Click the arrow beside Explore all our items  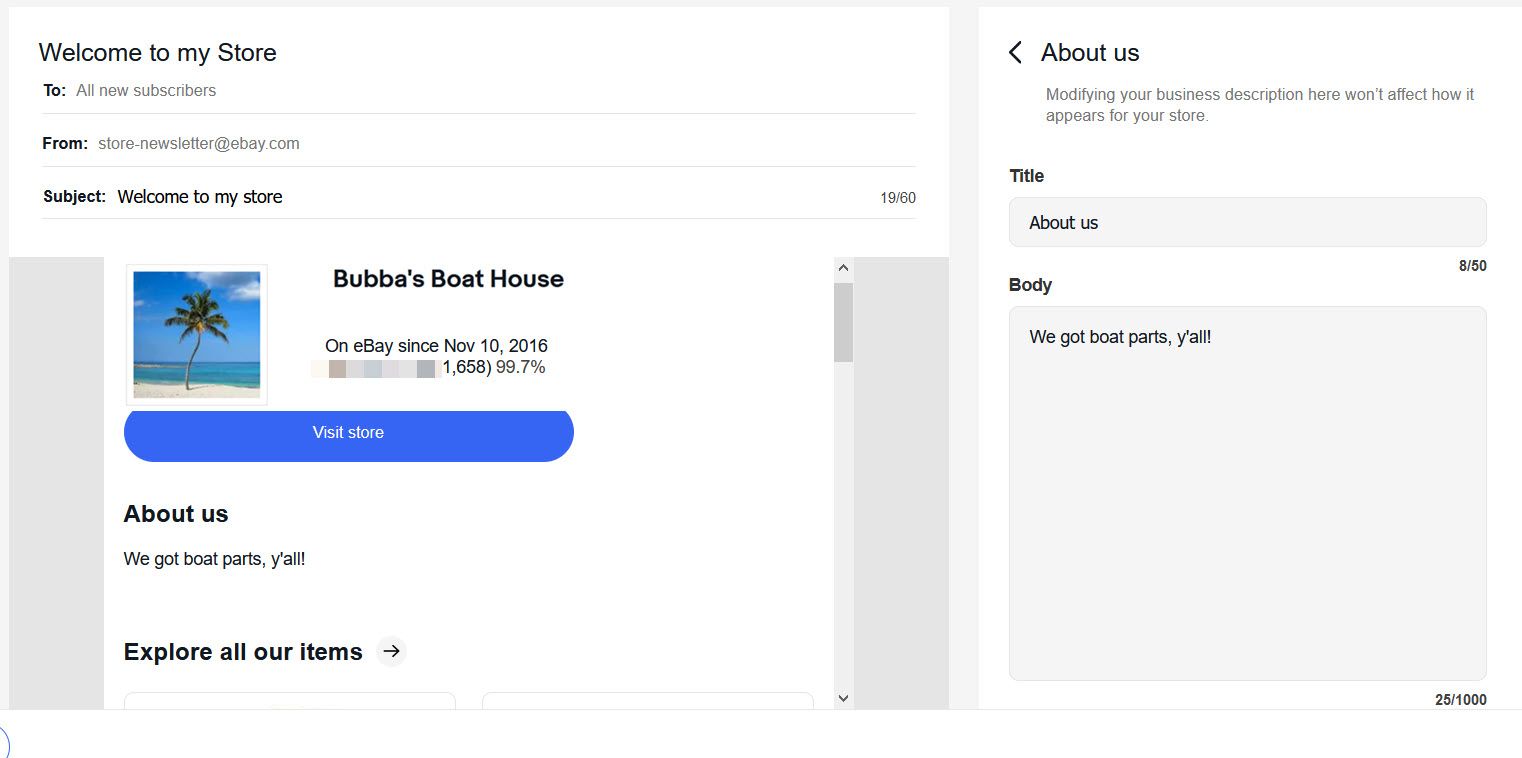pyautogui.click(x=392, y=652)
